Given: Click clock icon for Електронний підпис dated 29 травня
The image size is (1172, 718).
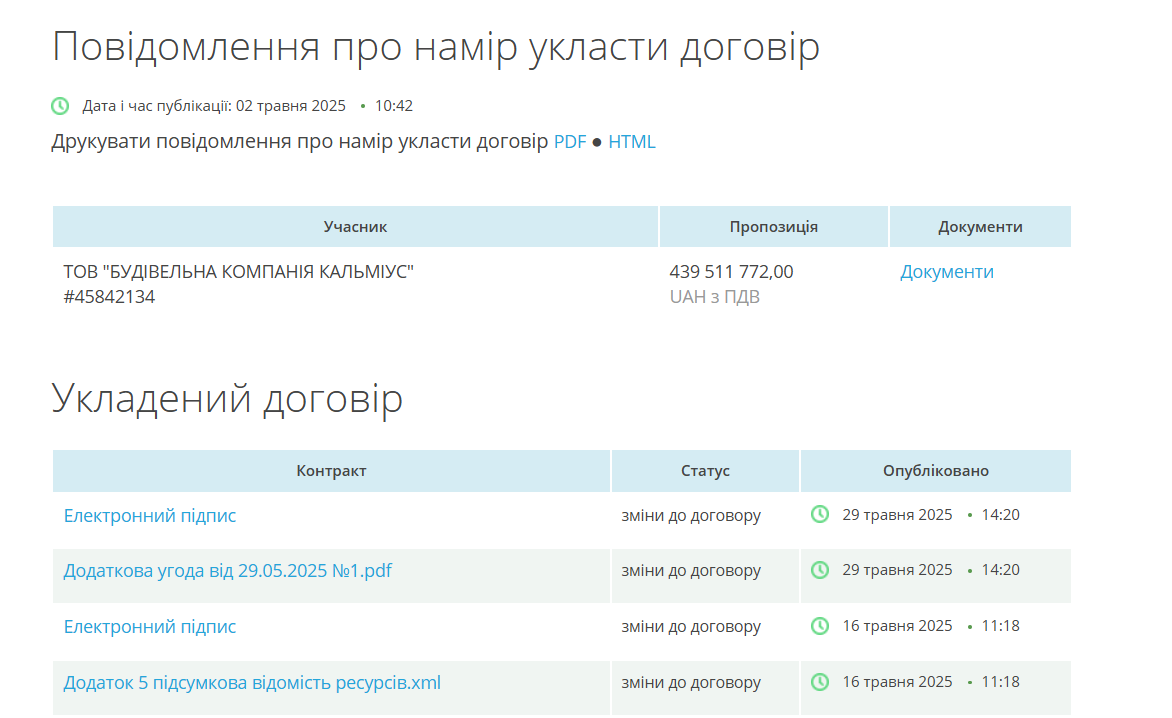Looking at the screenshot, I should click(x=820, y=515).
